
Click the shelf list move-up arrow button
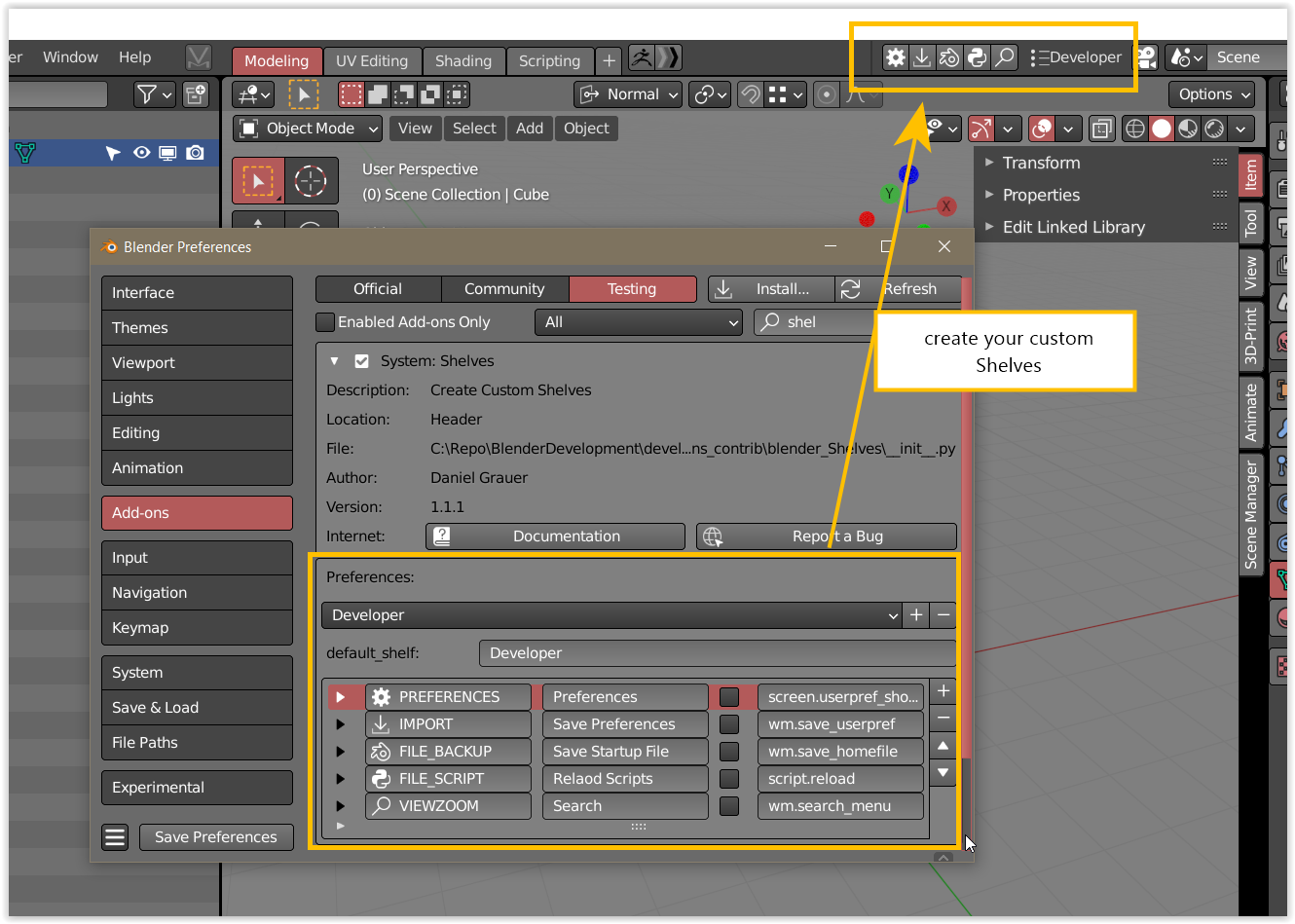coord(943,746)
